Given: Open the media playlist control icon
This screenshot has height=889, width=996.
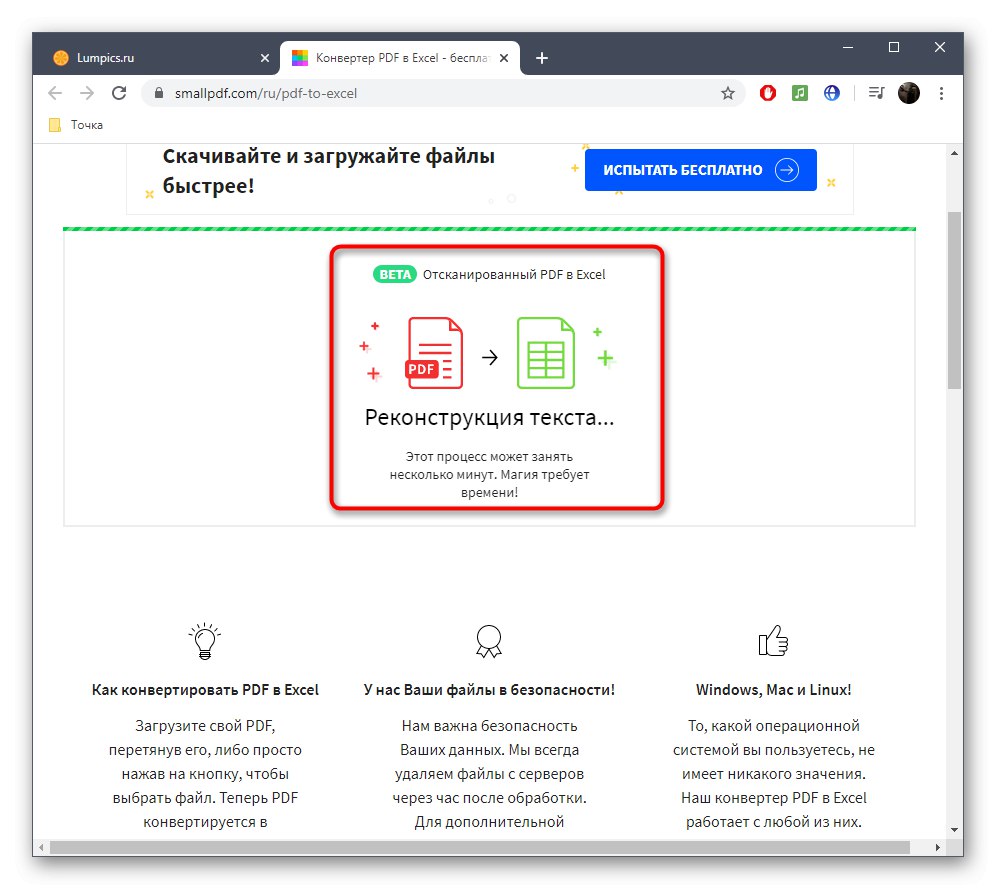Looking at the screenshot, I should 875,93.
